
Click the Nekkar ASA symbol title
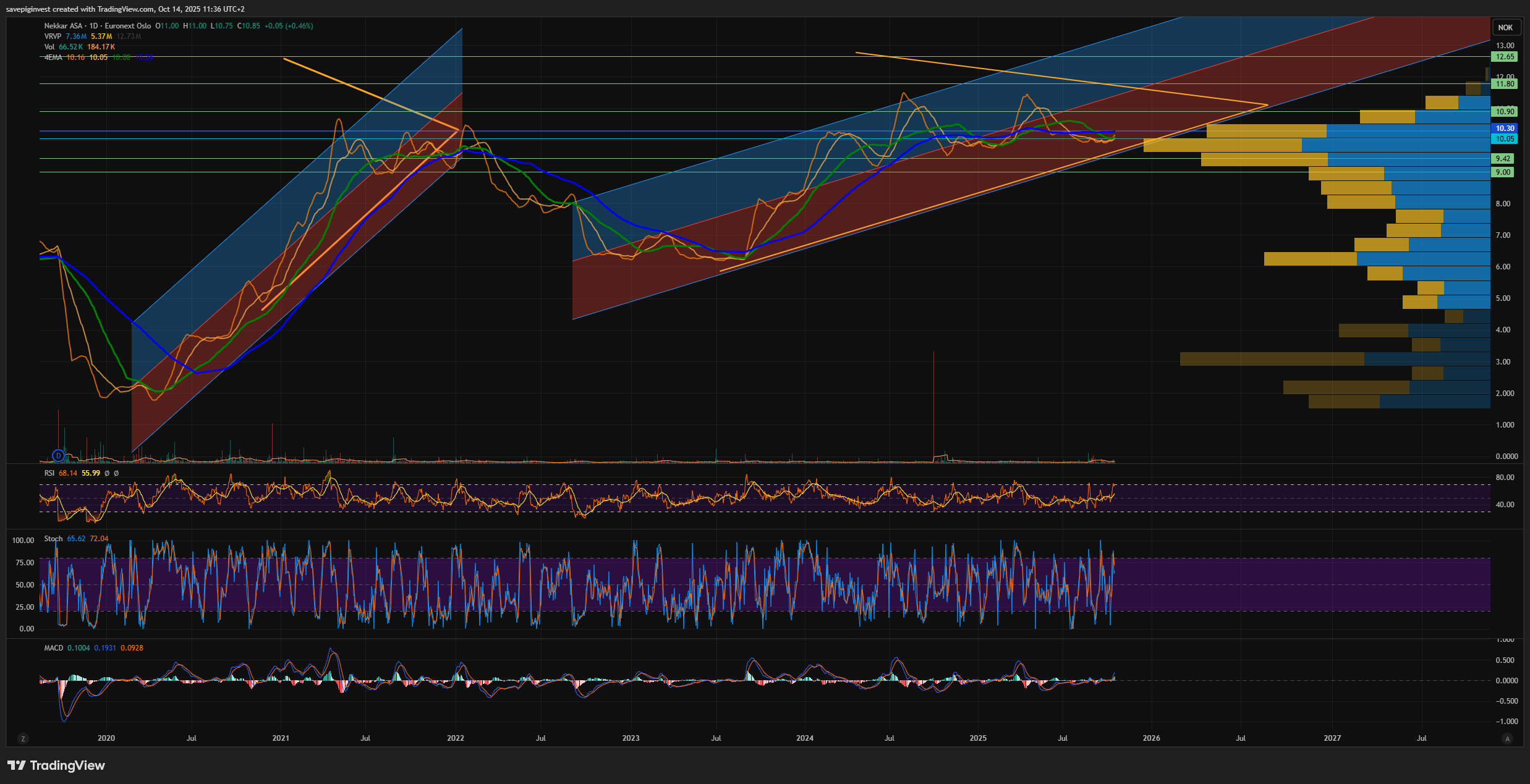(63, 26)
